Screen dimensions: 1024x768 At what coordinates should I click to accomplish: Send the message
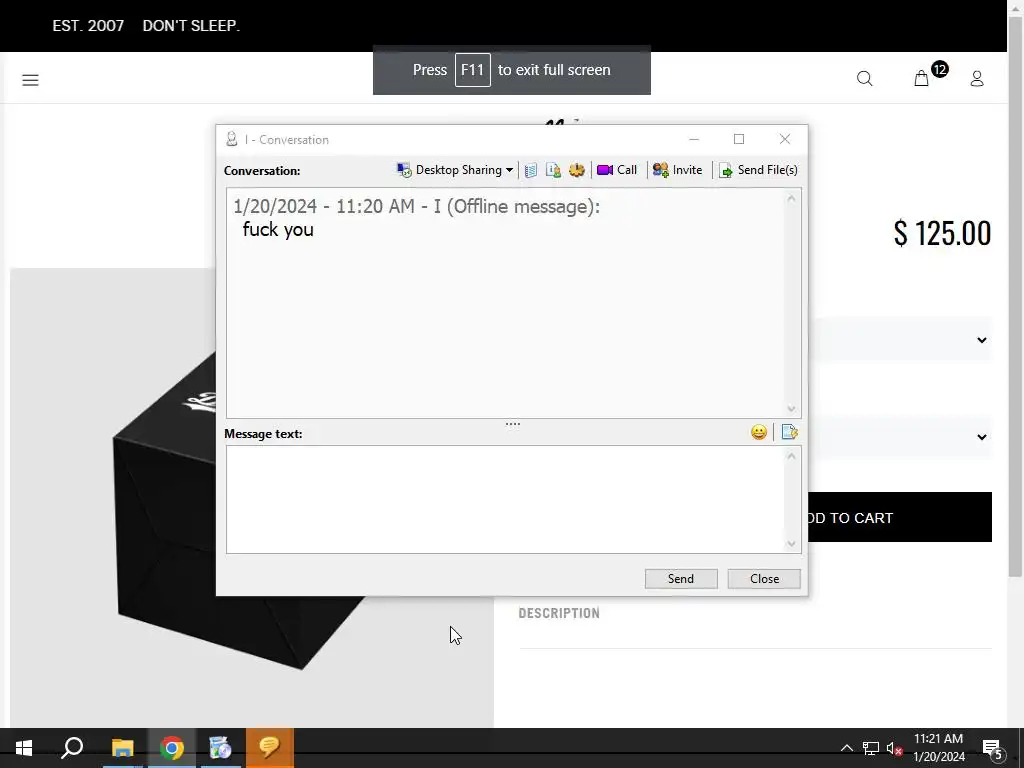pyautogui.click(x=681, y=579)
